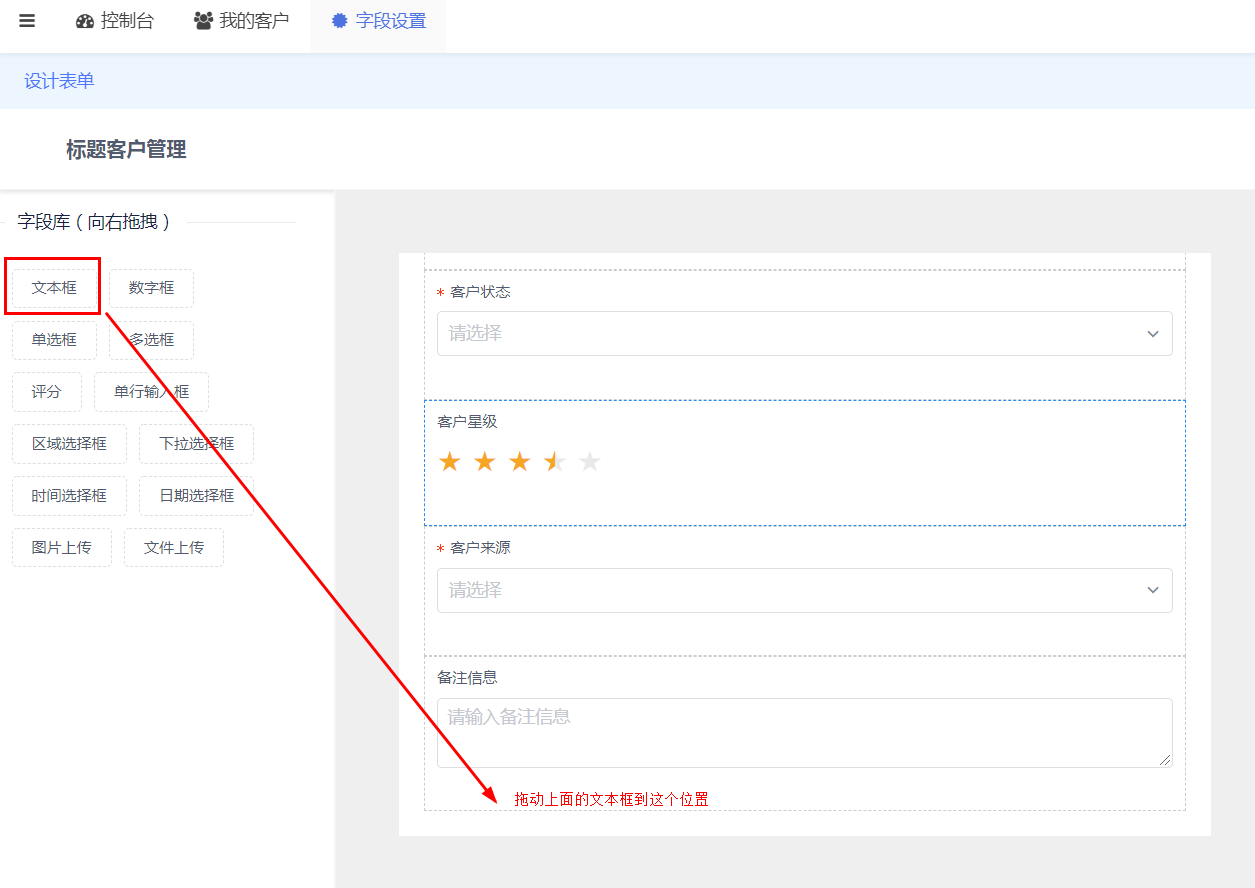Click the 标题客户管理 form title
The width and height of the screenshot is (1255, 888).
[x=126, y=150]
